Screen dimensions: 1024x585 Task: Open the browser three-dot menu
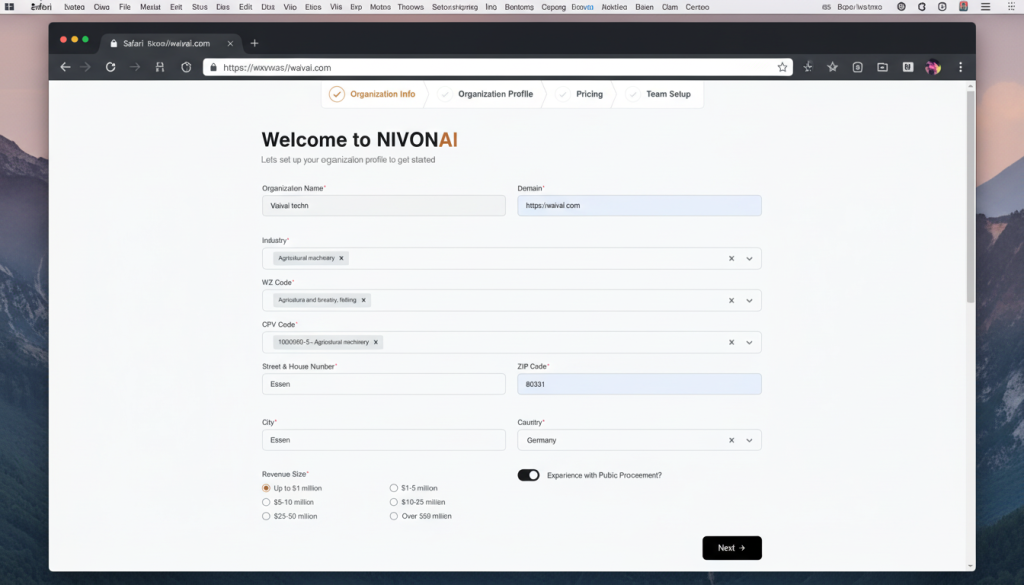pos(961,67)
